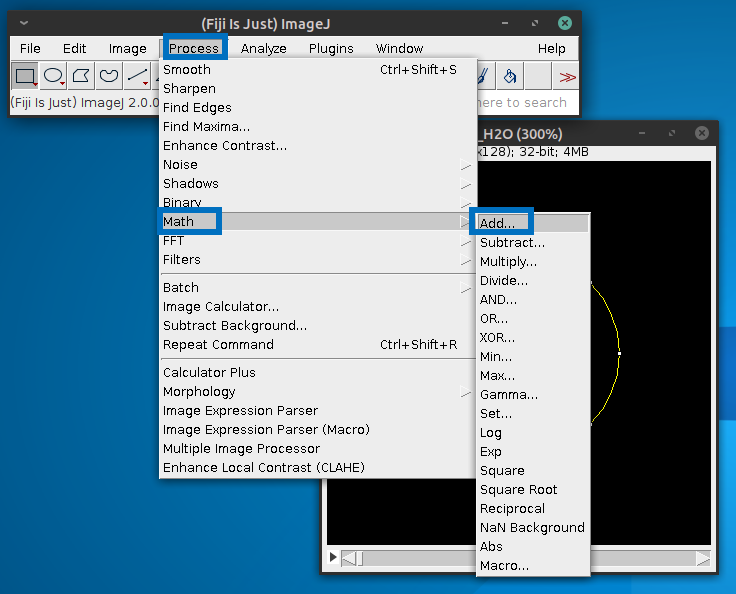Choose OR... in Math submenu

[533, 319]
